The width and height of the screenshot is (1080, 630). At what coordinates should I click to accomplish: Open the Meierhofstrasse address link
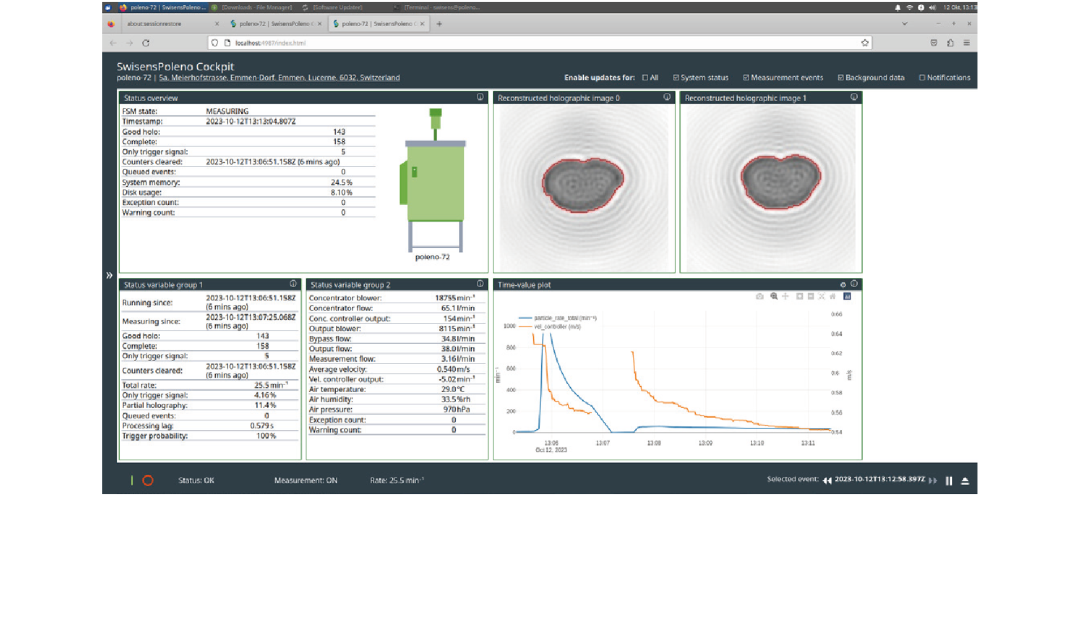click(x=279, y=78)
